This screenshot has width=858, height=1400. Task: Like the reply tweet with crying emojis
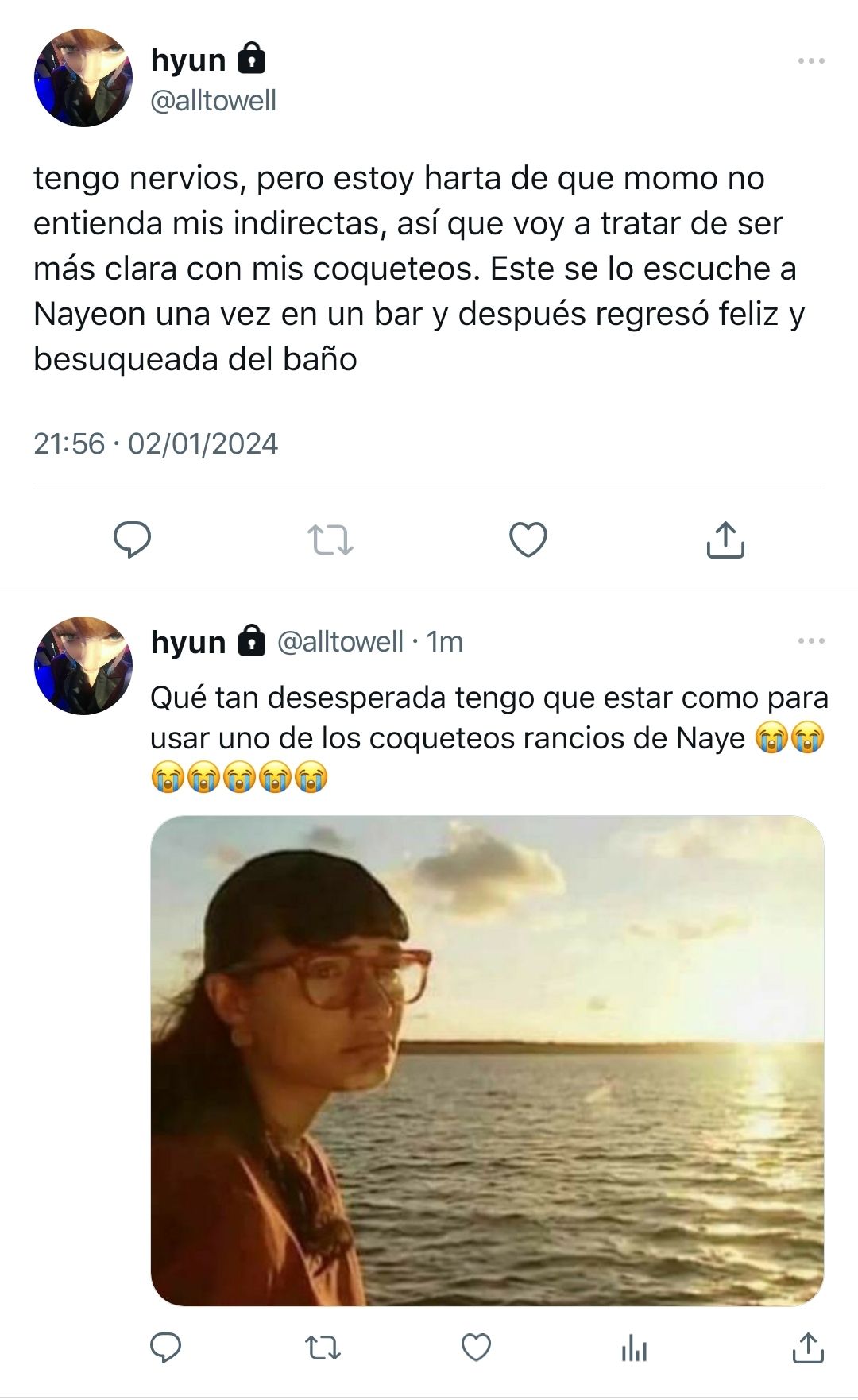pos(477,1348)
